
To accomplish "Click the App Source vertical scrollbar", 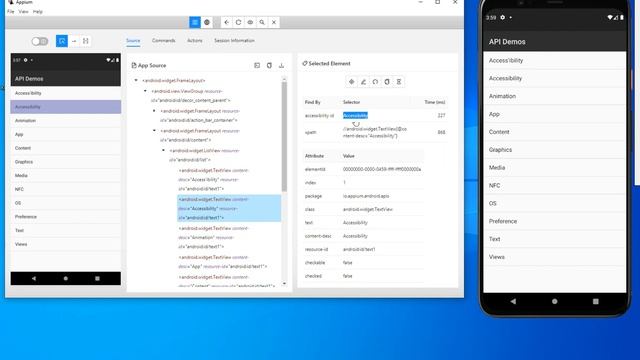I will coord(284,136).
